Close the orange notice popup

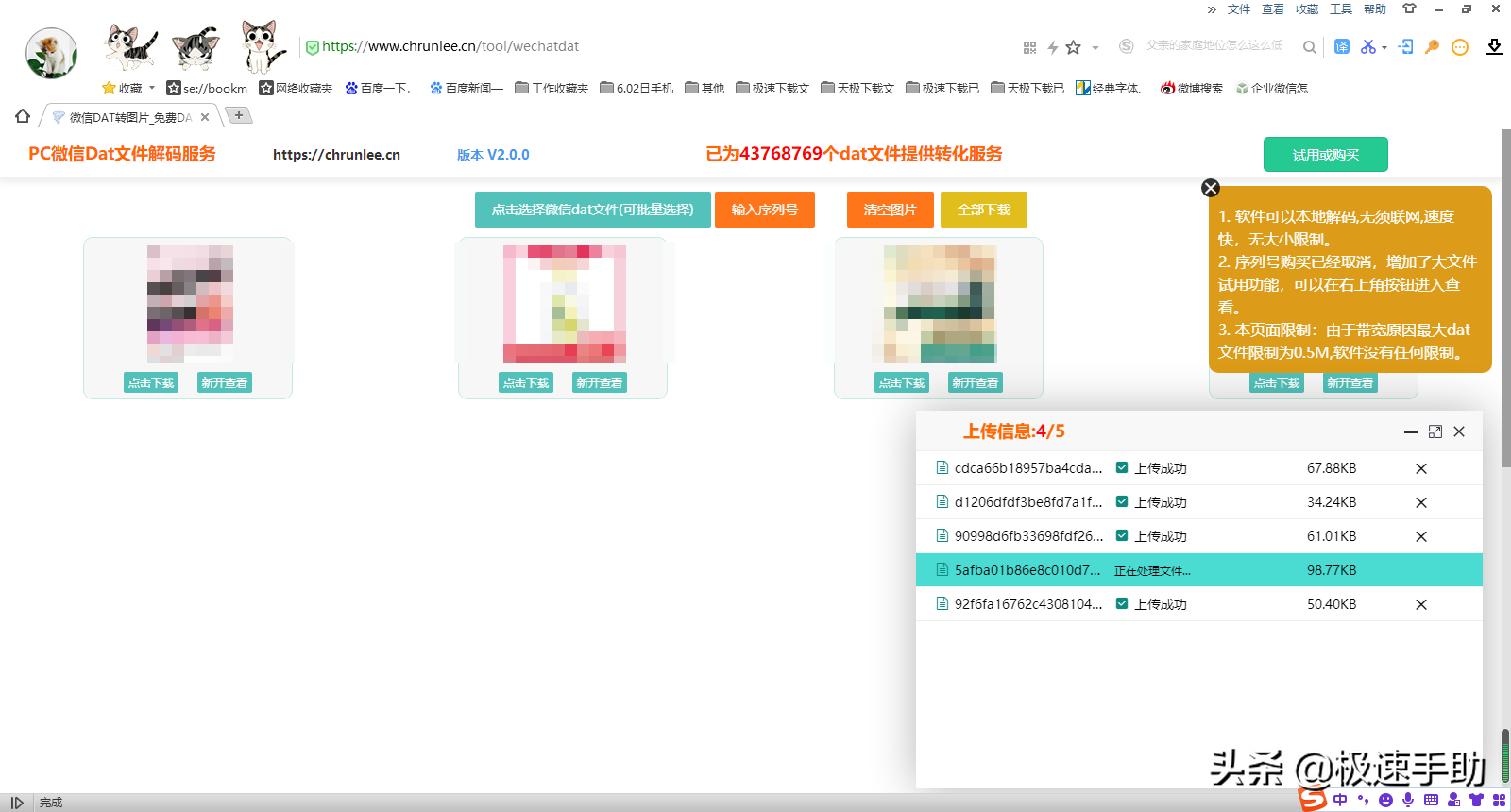[x=1211, y=188]
